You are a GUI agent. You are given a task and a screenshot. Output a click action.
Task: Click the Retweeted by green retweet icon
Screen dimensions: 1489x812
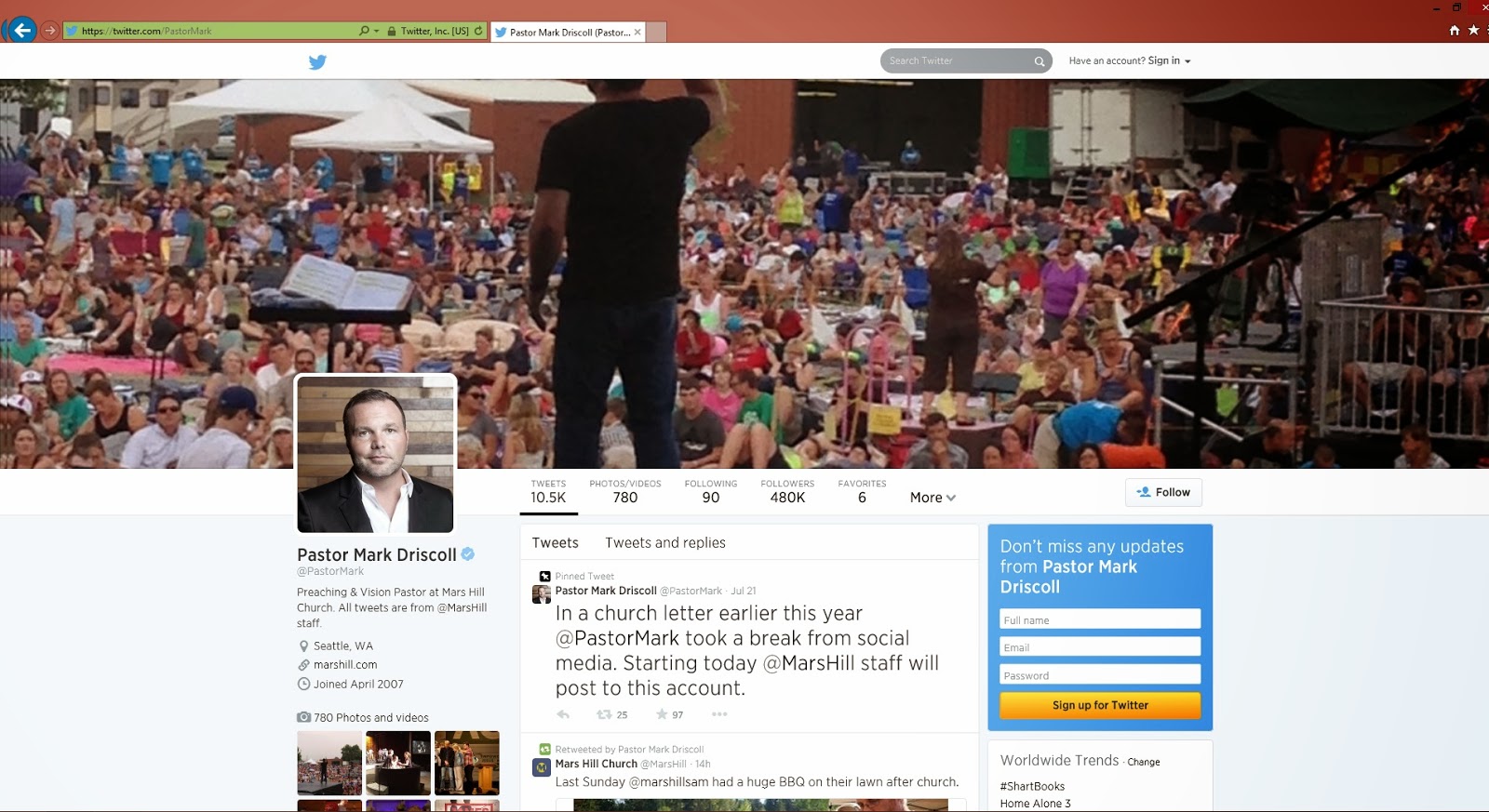[545, 749]
